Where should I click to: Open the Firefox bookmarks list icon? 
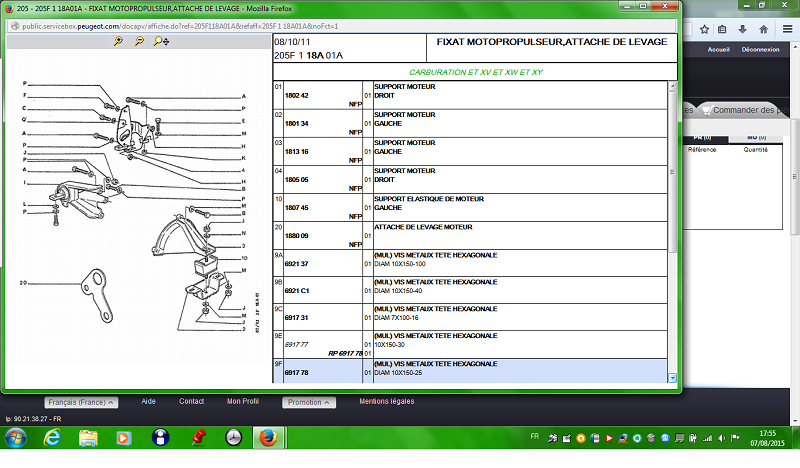[722, 30]
